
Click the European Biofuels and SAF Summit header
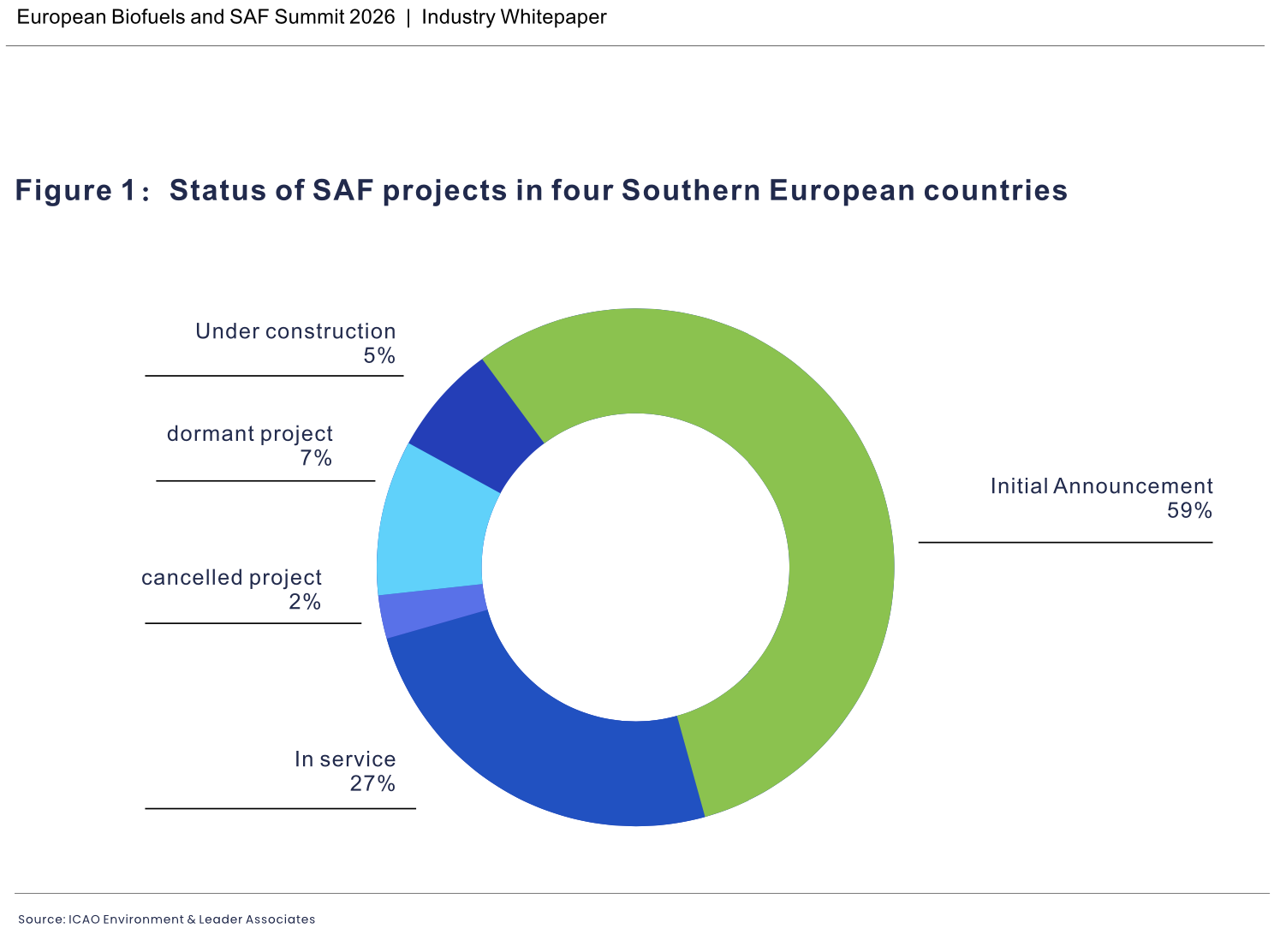pos(205,17)
